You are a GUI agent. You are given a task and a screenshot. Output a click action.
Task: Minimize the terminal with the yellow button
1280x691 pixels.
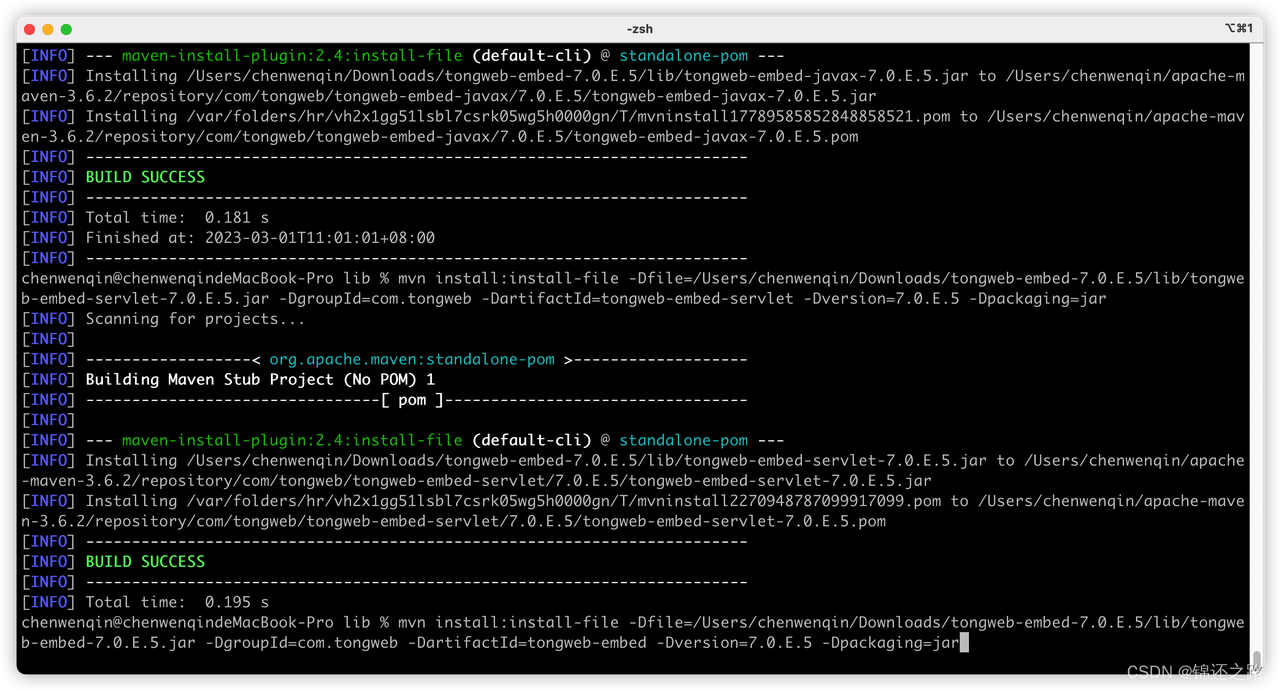click(x=48, y=29)
